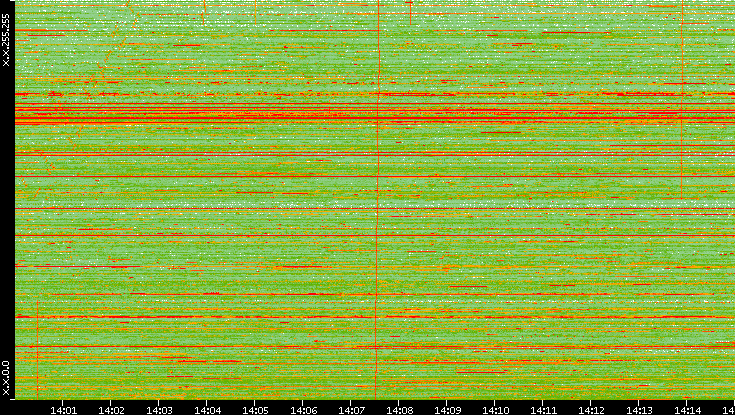
Task: Select the 14:12 time axis label
Action: point(591,410)
